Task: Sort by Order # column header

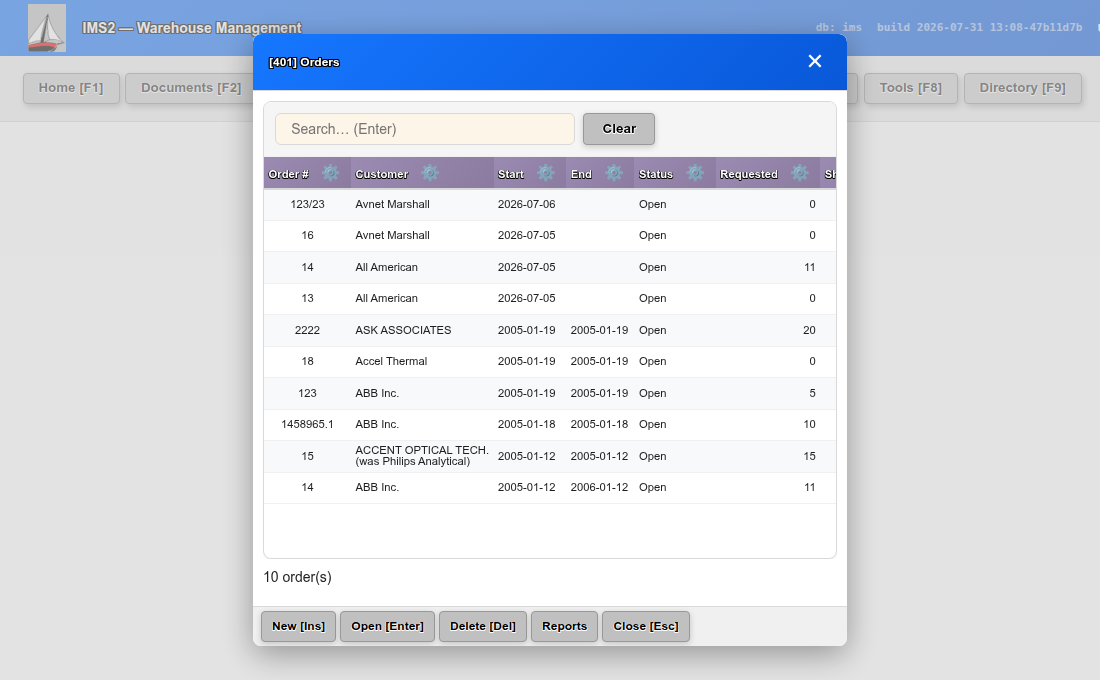Action: (288, 174)
